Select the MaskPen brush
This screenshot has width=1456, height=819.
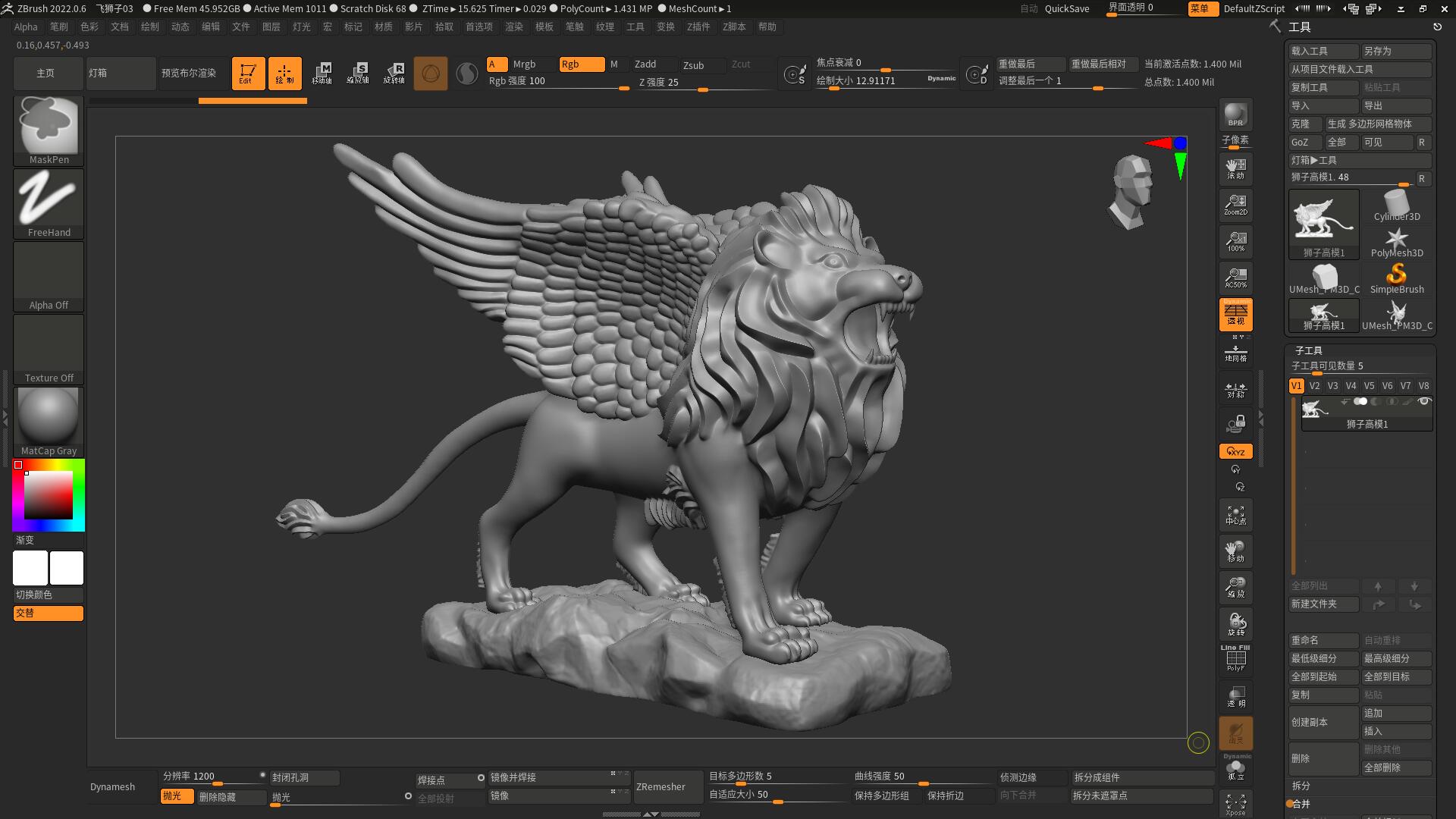pyautogui.click(x=48, y=129)
